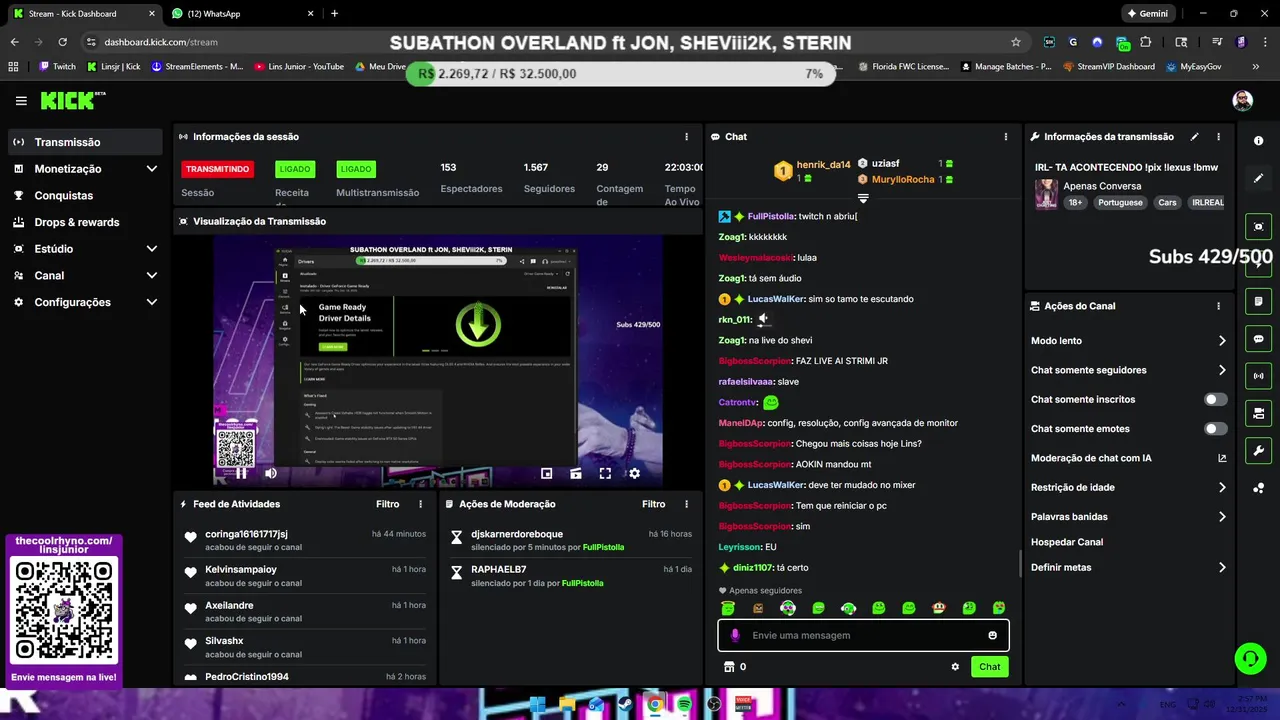Screen dimensions: 1280x720
Task: Pause the stream preview
Action: coord(241,474)
